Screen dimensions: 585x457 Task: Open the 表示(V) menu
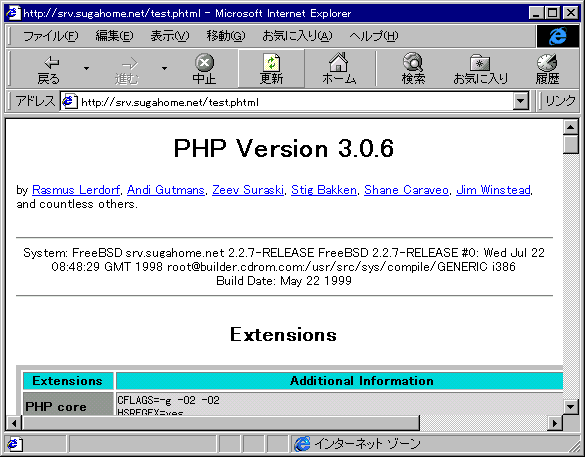coord(169,36)
